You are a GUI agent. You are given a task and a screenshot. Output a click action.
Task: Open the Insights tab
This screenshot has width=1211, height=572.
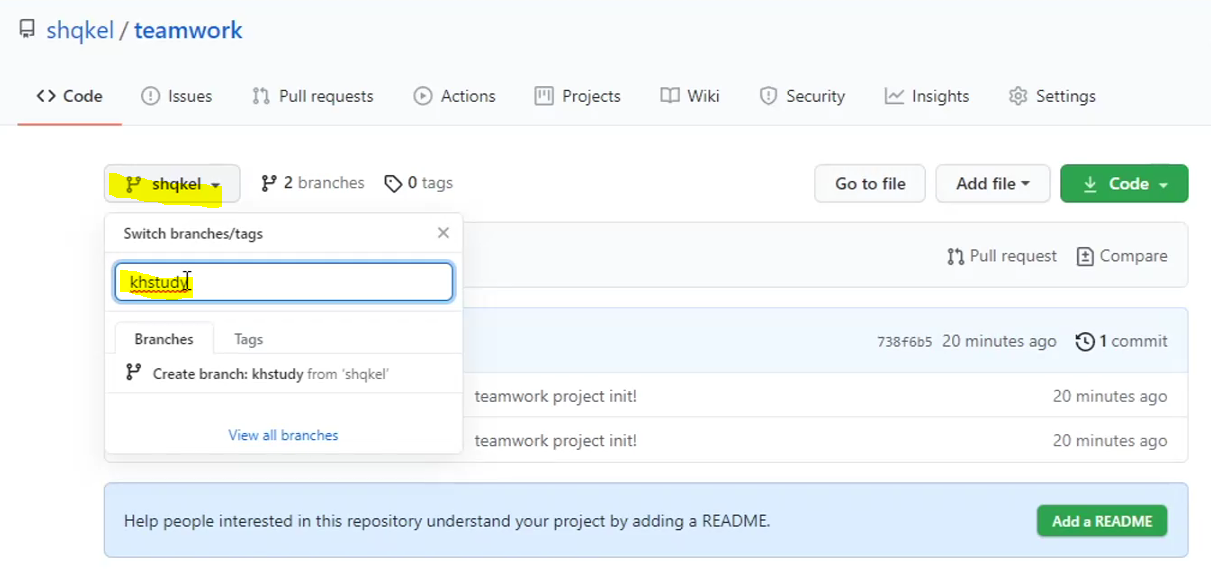(x=927, y=96)
